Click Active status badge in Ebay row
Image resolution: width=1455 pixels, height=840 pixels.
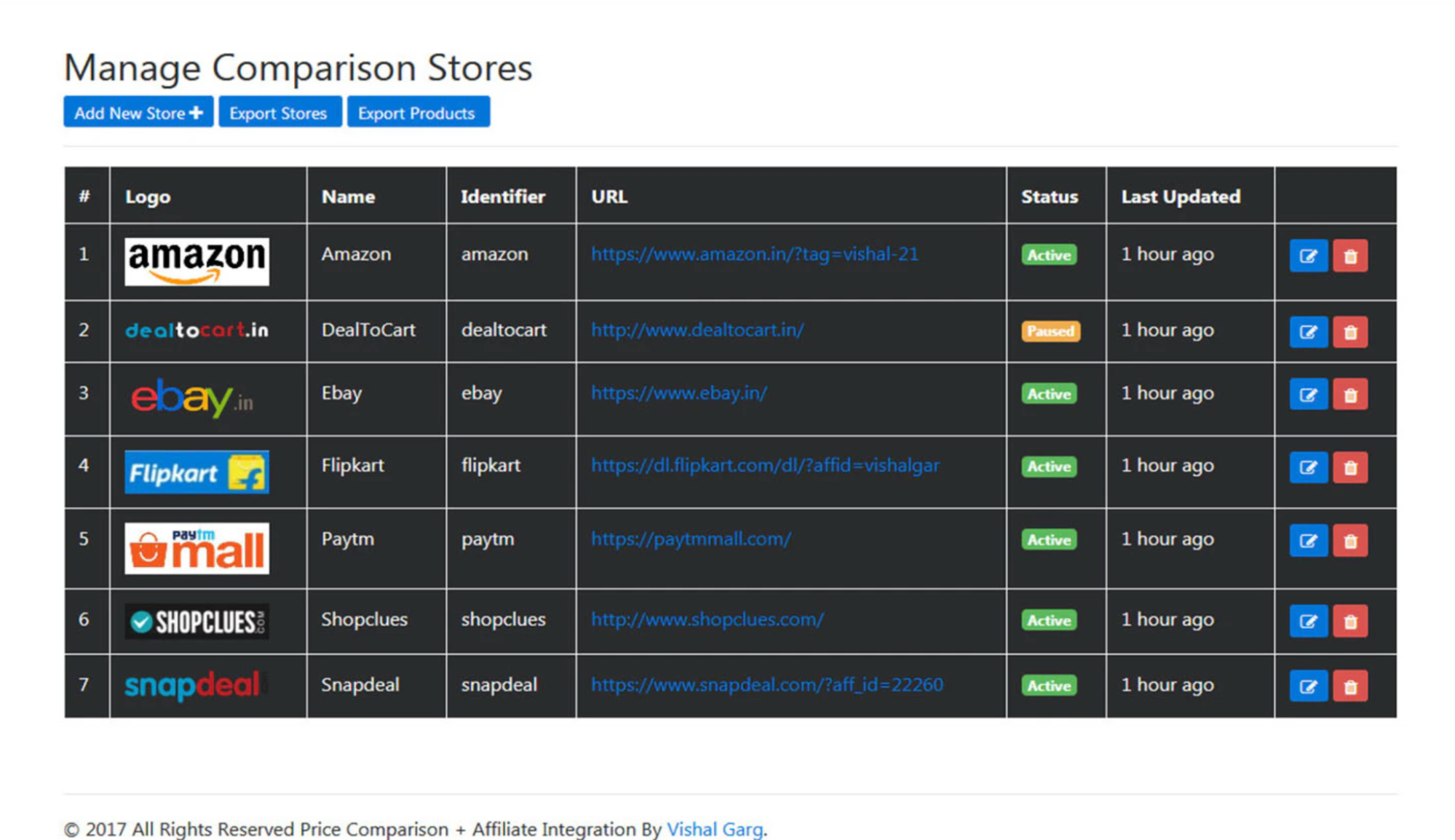(1049, 394)
